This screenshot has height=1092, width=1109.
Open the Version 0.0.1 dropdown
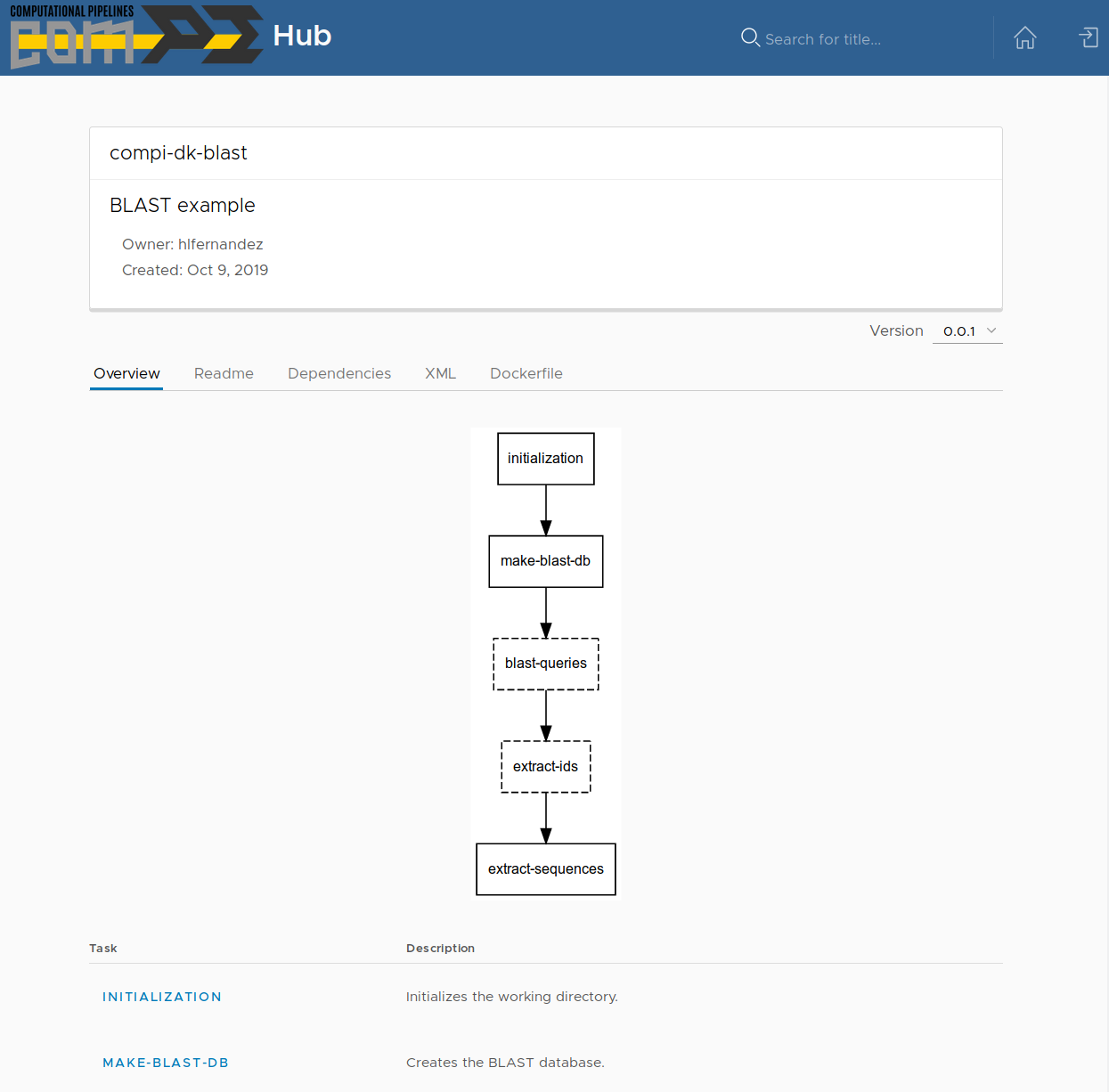tap(967, 331)
